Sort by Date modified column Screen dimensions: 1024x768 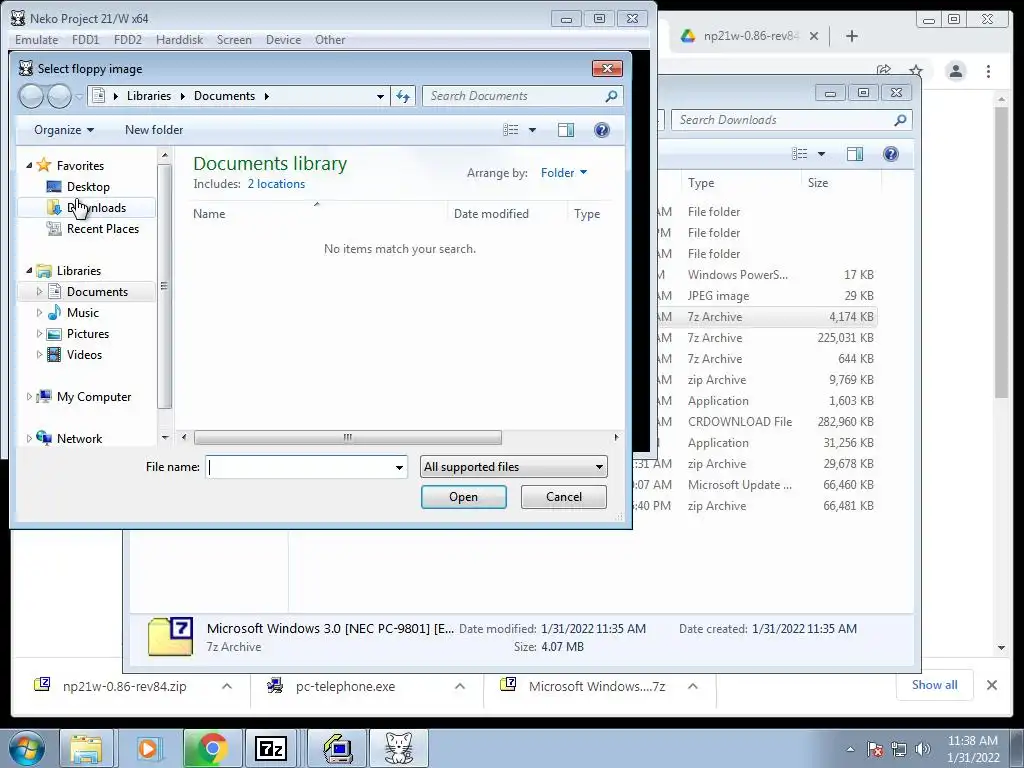[x=491, y=214]
